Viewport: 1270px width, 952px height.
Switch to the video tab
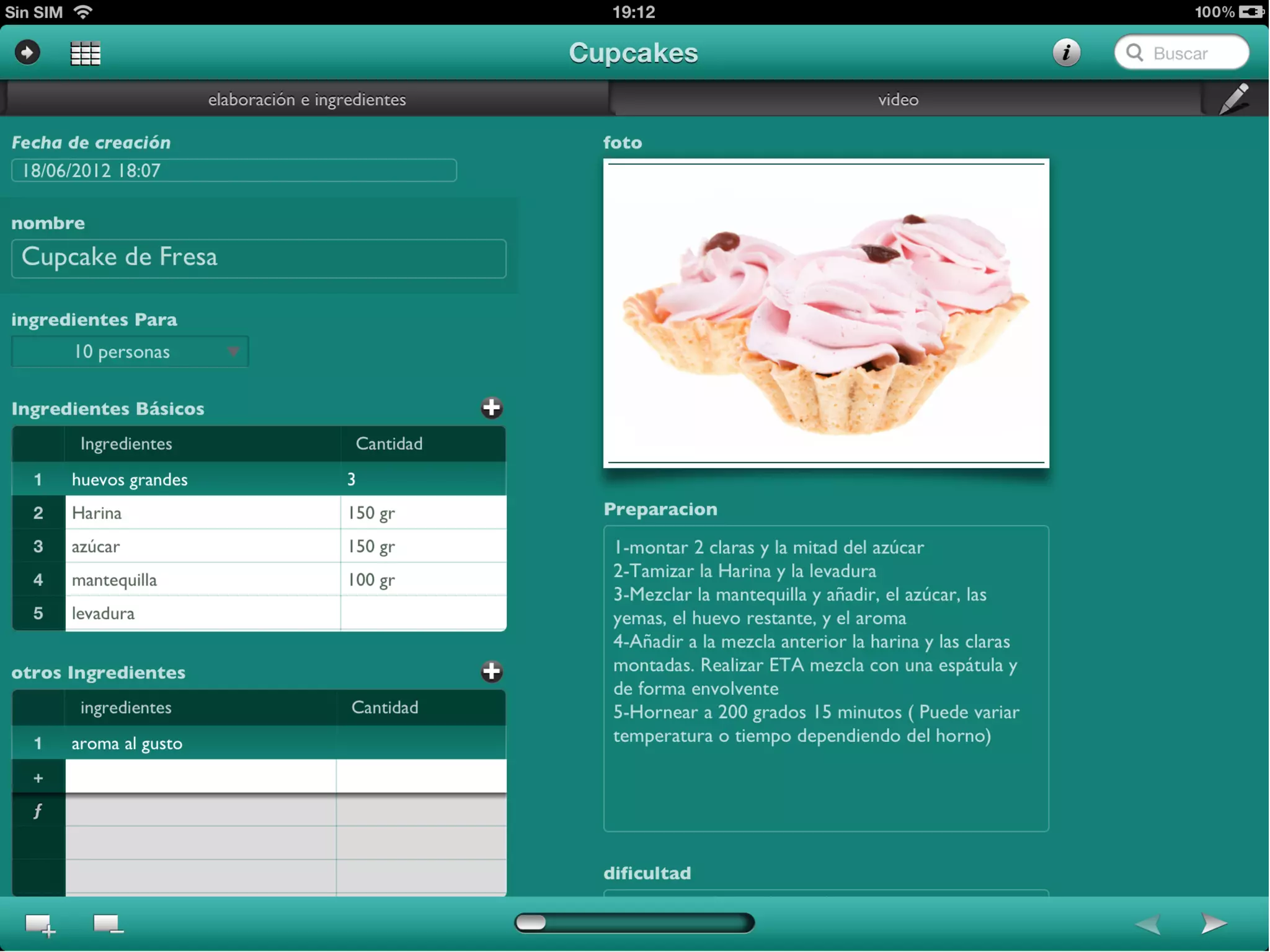[897, 100]
